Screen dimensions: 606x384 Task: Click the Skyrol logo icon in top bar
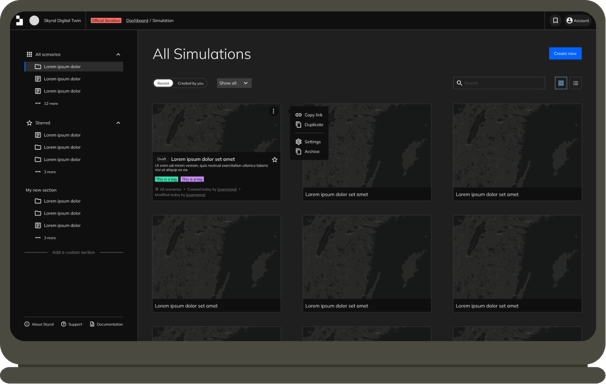[19, 20]
